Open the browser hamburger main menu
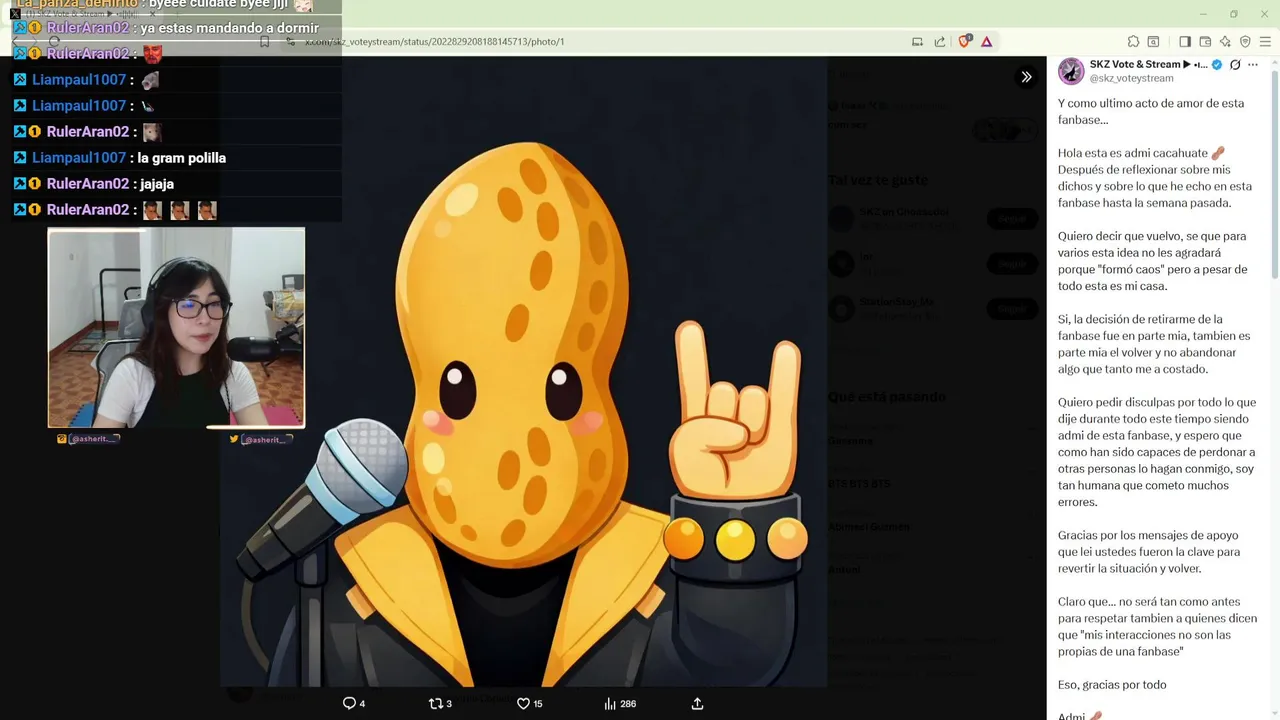 (1265, 41)
